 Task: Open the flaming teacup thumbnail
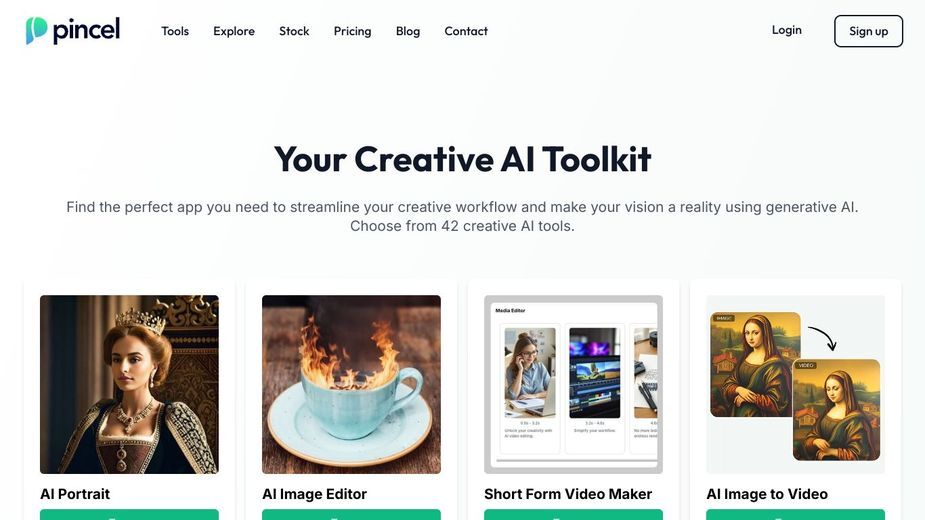(351, 384)
